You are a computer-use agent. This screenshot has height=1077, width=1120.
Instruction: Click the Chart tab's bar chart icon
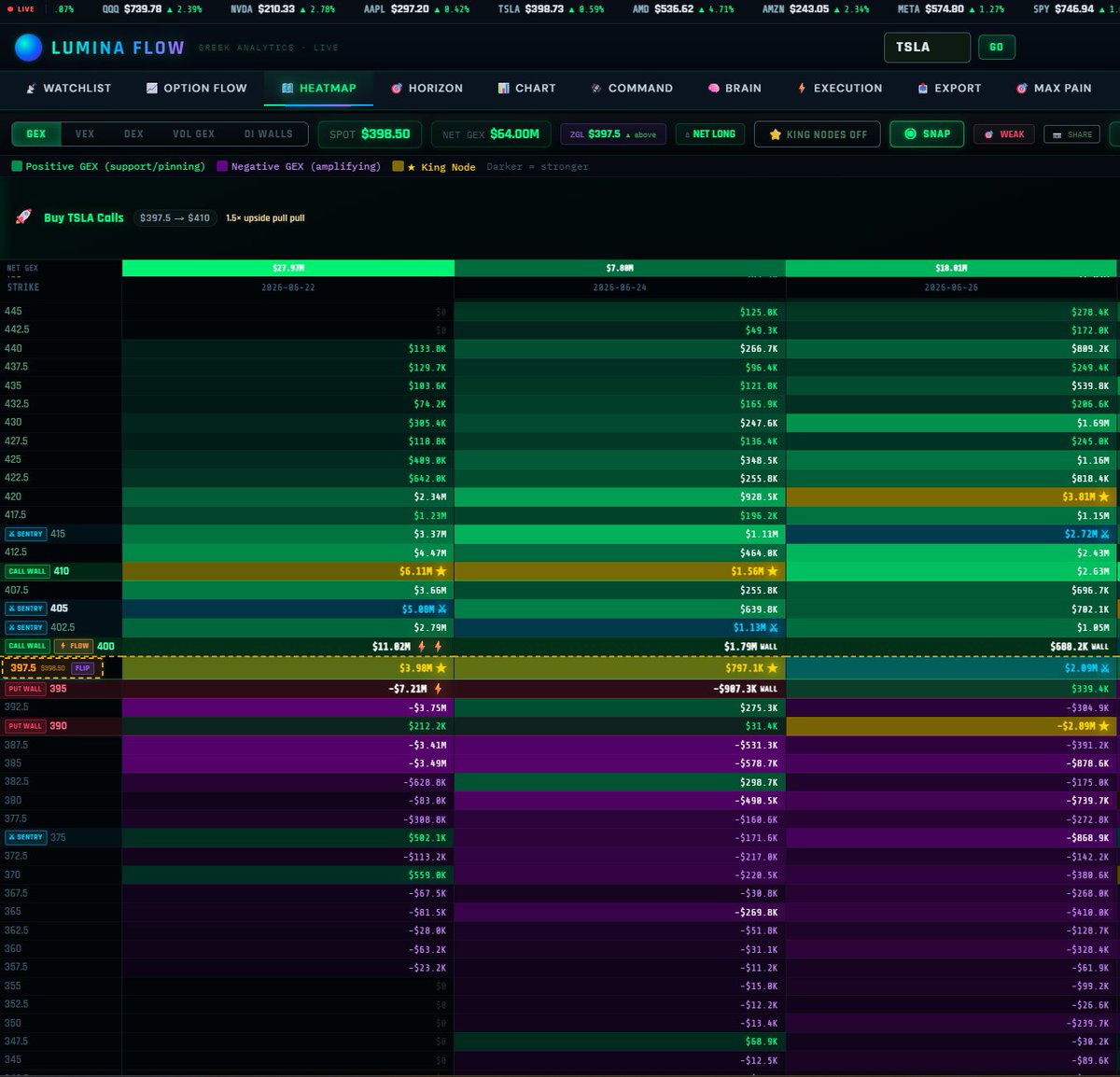(x=503, y=88)
